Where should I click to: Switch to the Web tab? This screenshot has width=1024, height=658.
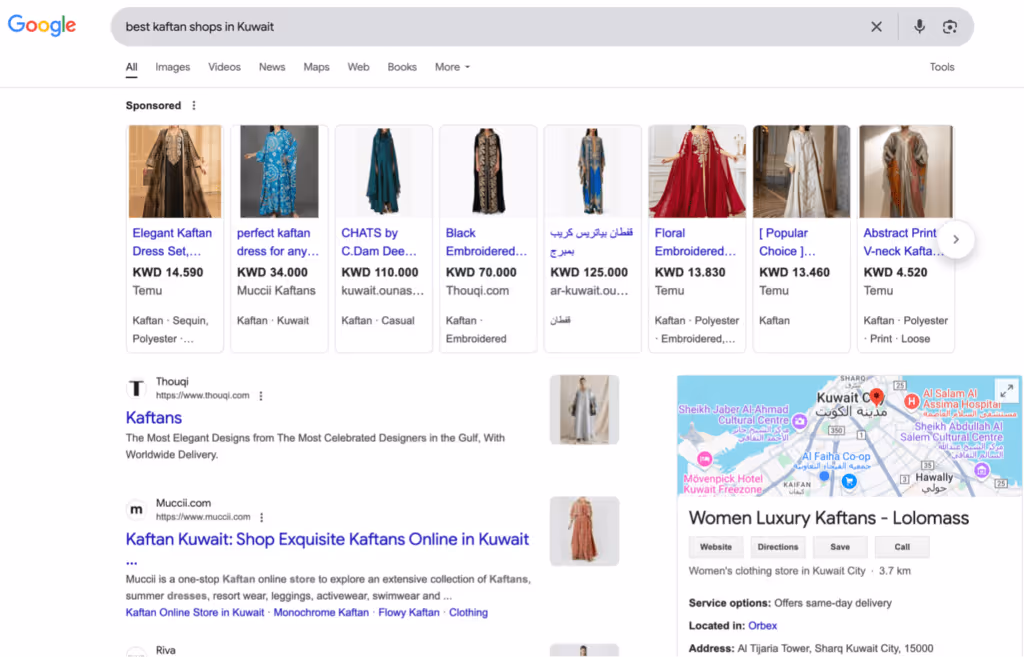tap(358, 67)
